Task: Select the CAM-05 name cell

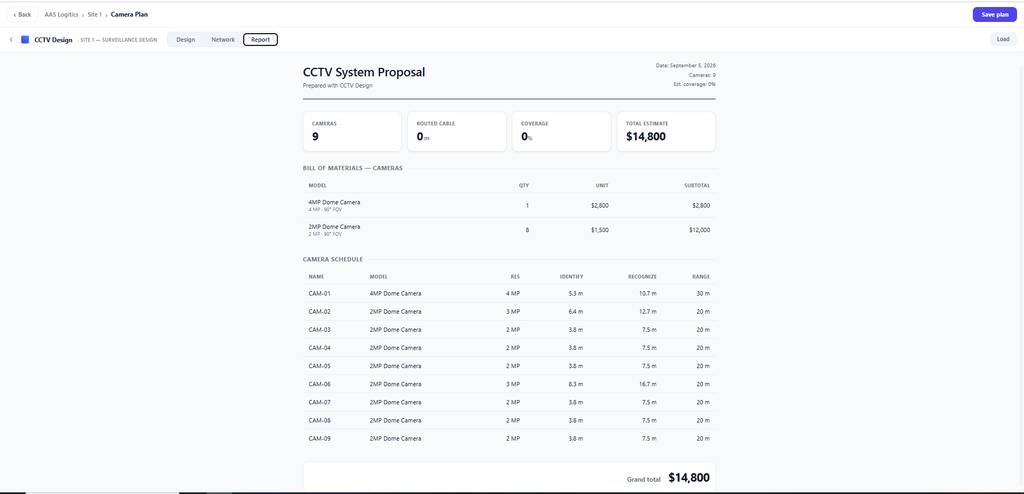Action: tap(319, 366)
